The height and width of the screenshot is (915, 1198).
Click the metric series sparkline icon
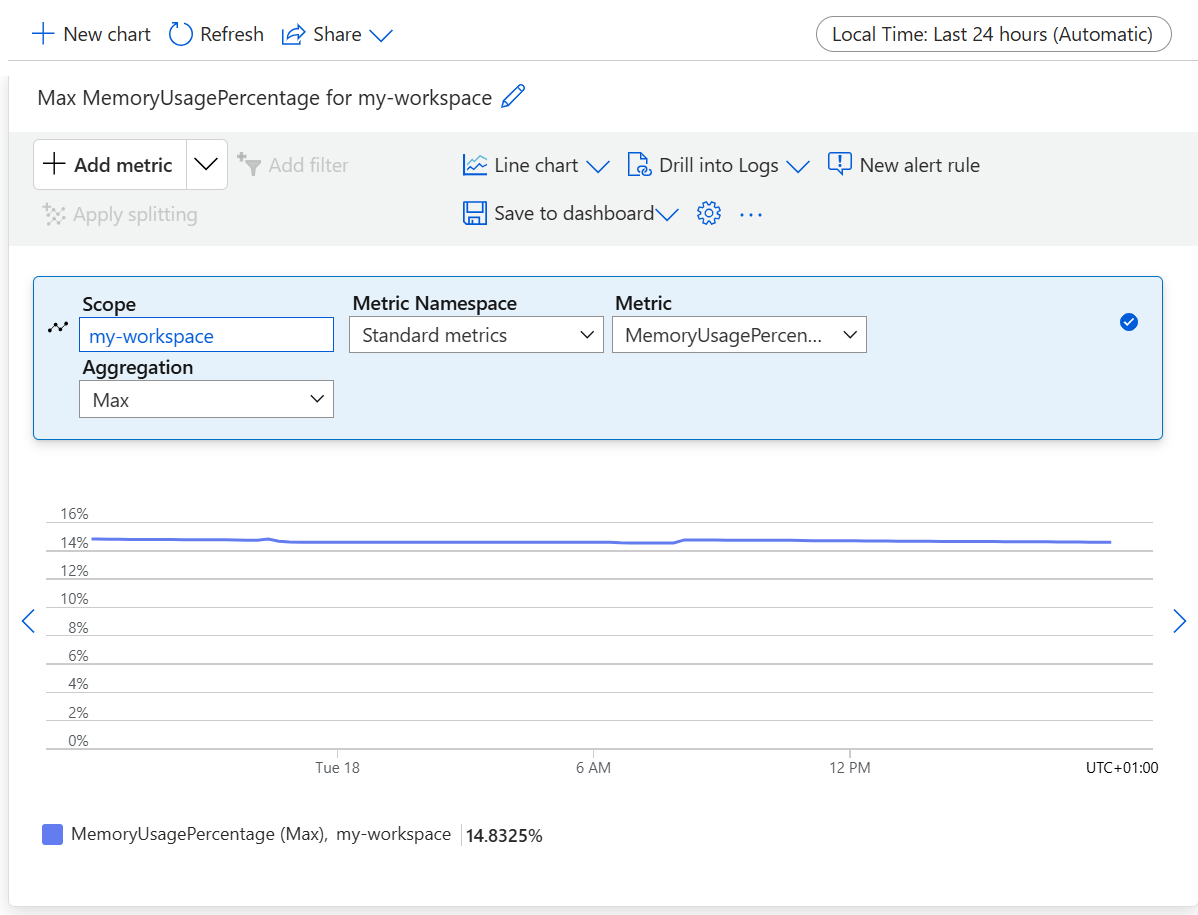click(x=57, y=326)
